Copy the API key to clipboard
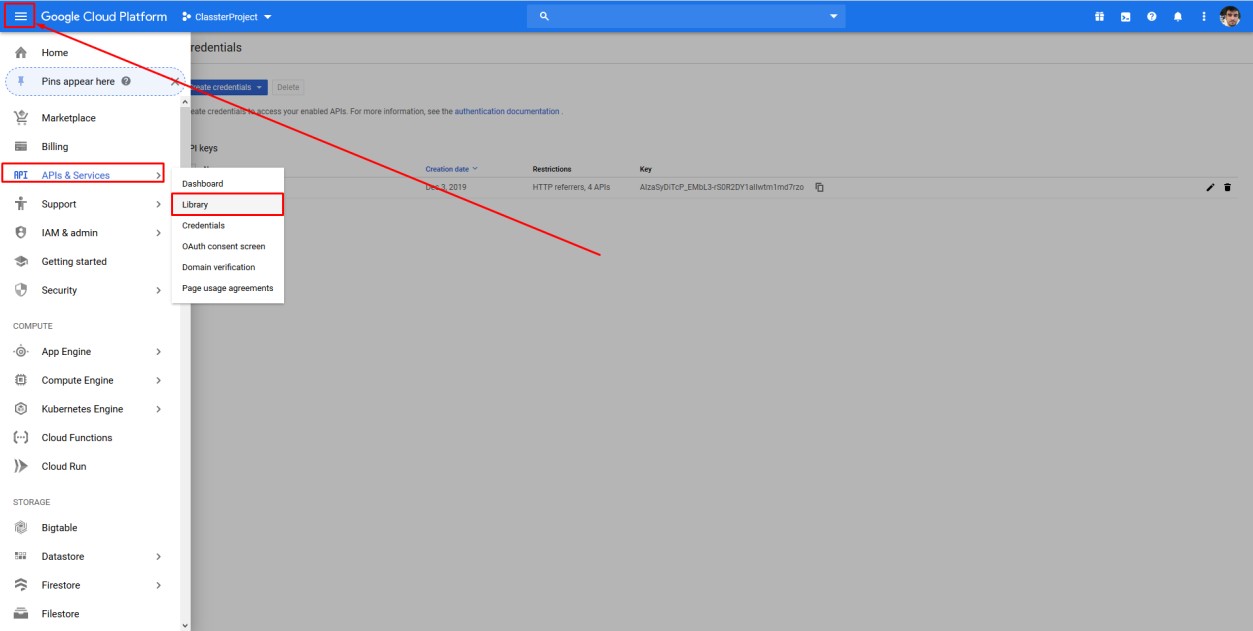1253x631 pixels. pos(819,187)
